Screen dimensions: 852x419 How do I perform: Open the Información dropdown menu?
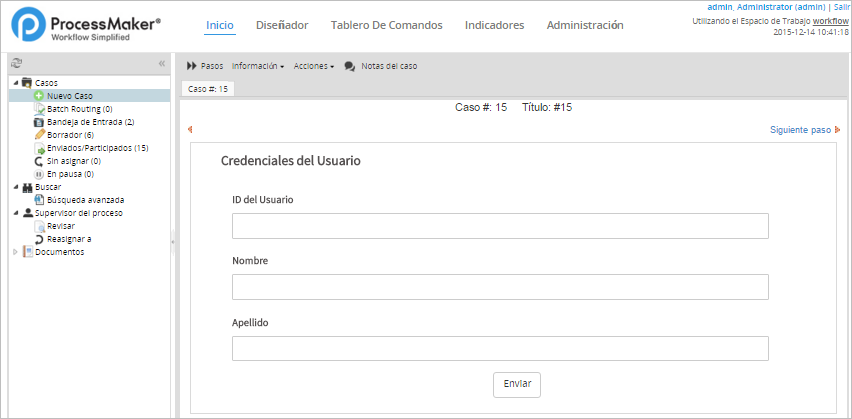(258, 66)
